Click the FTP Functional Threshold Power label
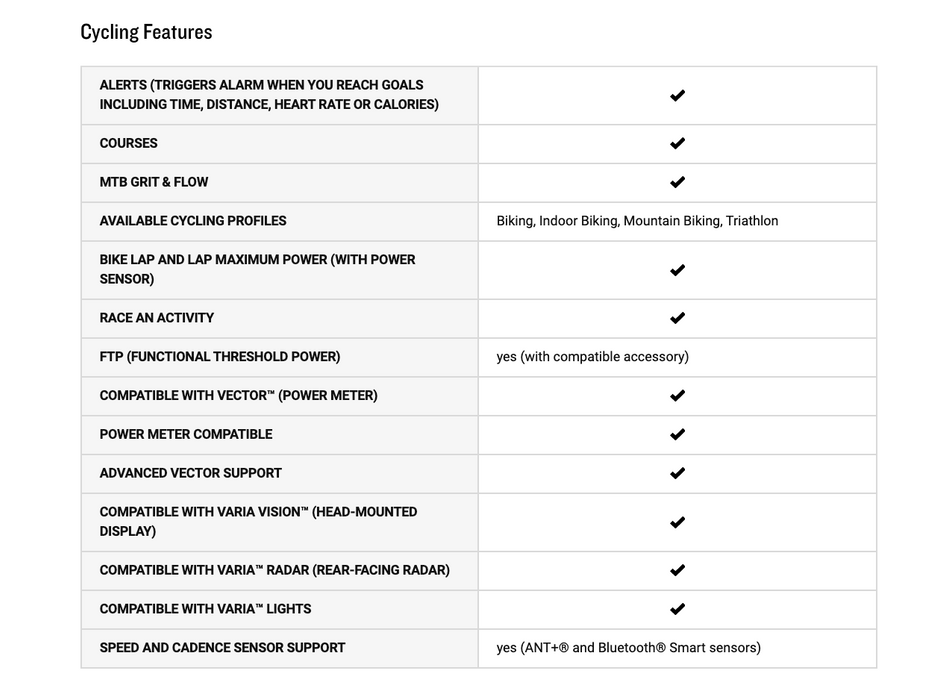 (x=220, y=357)
